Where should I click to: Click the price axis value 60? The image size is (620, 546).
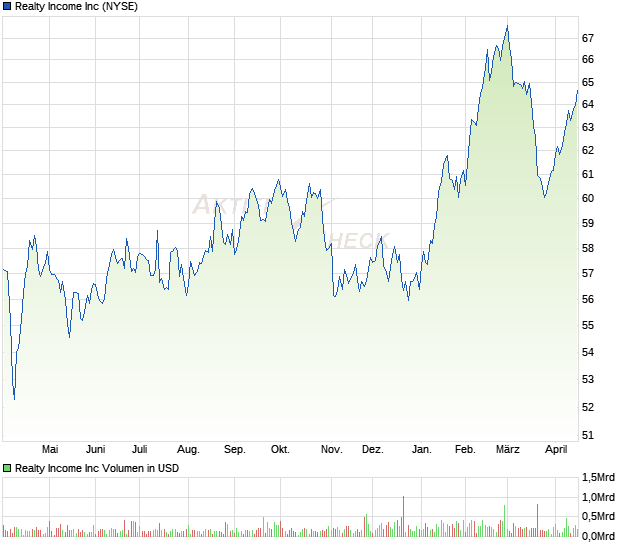tap(588, 198)
